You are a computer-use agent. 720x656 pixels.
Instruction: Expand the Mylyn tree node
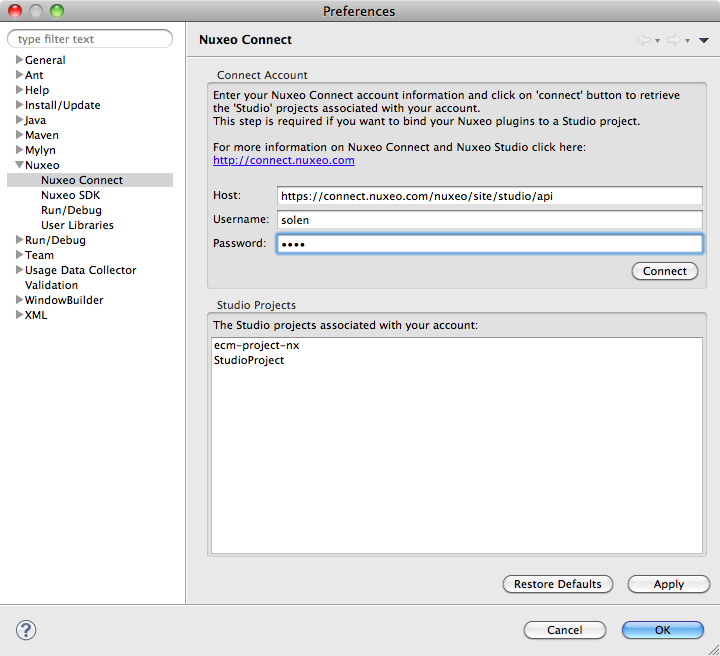tap(19, 149)
